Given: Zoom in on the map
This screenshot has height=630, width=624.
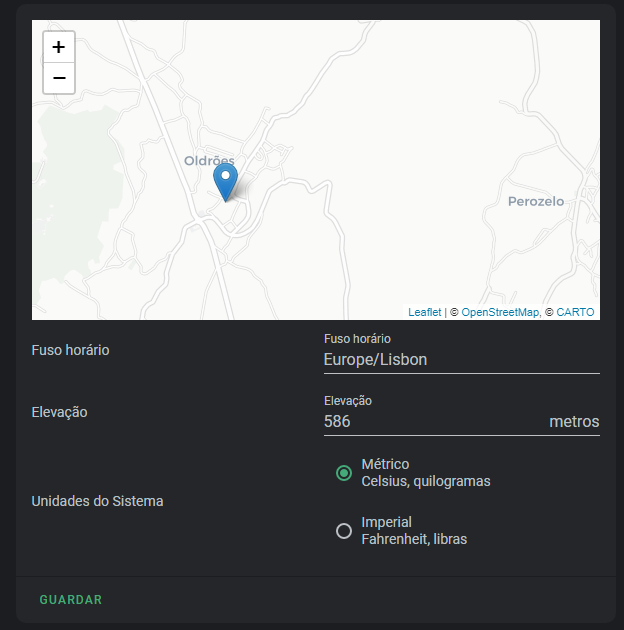Looking at the screenshot, I should point(59,47).
